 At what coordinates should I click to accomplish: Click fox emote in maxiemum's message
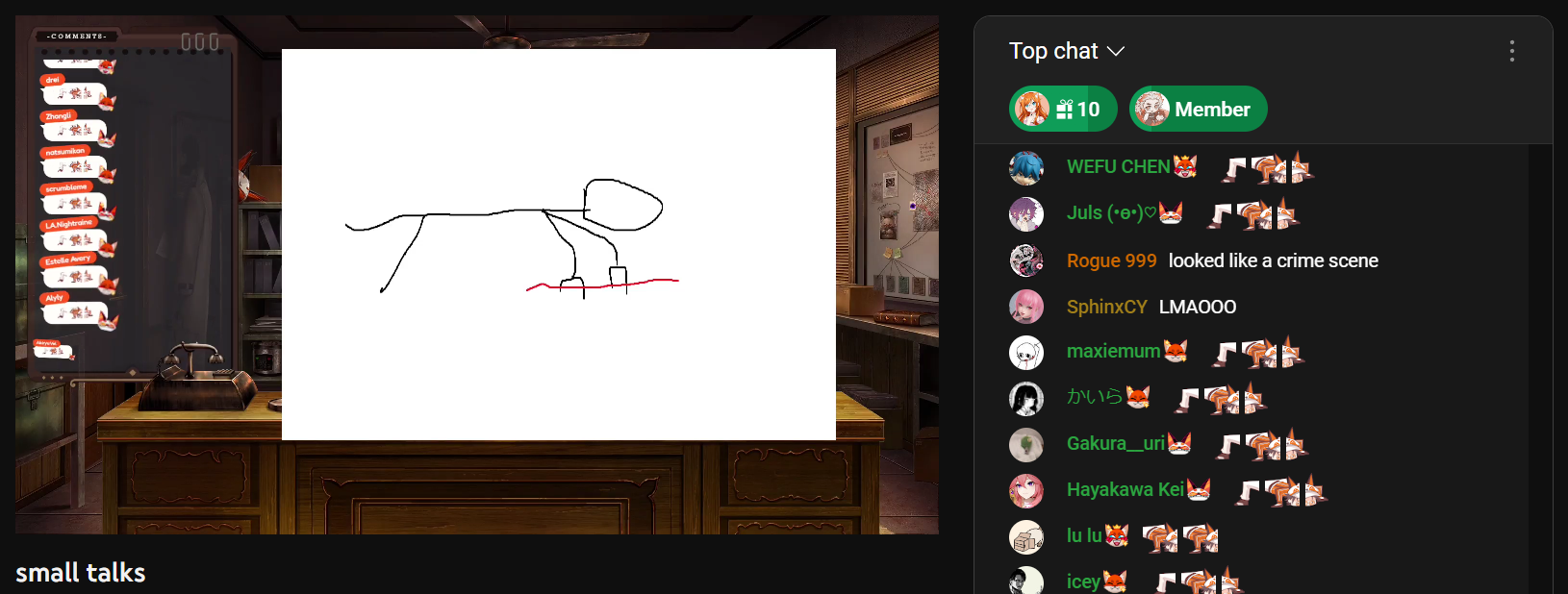click(x=1258, y=353)
